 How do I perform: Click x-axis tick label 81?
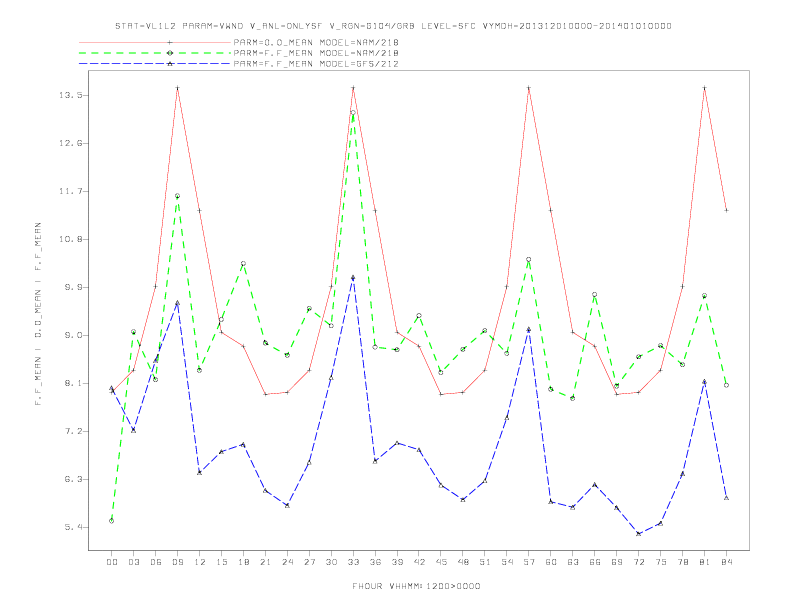tap(705, 562)
